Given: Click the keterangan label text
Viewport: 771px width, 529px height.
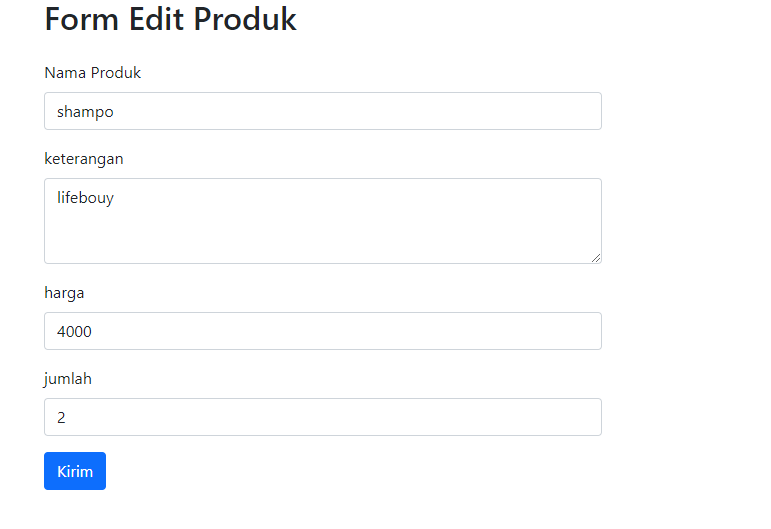Looking at the screenshot, I should pyautogui.click(x=84, y=159).
